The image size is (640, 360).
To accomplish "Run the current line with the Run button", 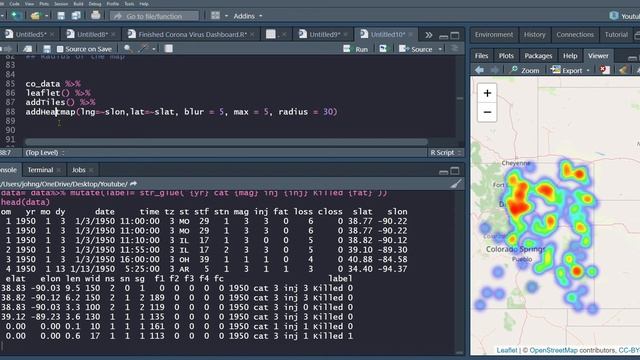I will coord(356,49).
